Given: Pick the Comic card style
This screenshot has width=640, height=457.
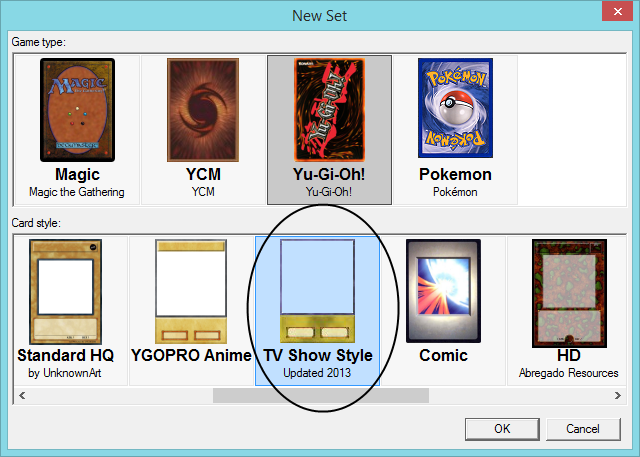Looking at the screenshot, I should (x=443, y=311).
